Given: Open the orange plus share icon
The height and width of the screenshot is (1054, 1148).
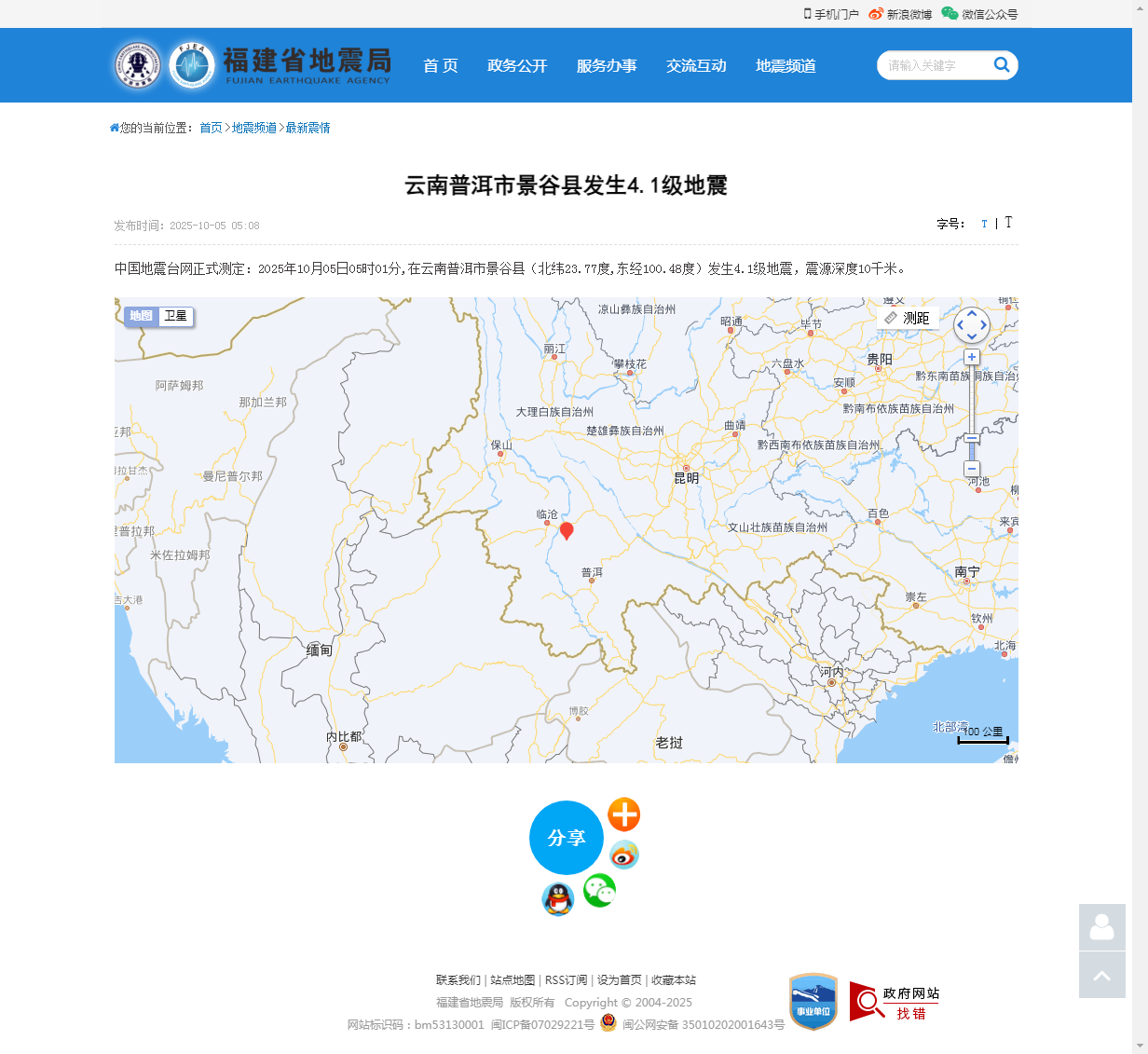Looking at the screenshot, I should pos(624,814).
